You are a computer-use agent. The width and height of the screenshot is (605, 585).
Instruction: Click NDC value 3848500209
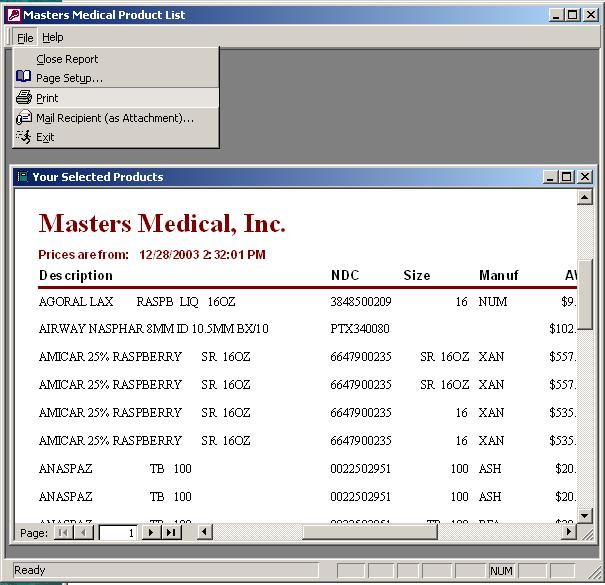tap(361, 301)
